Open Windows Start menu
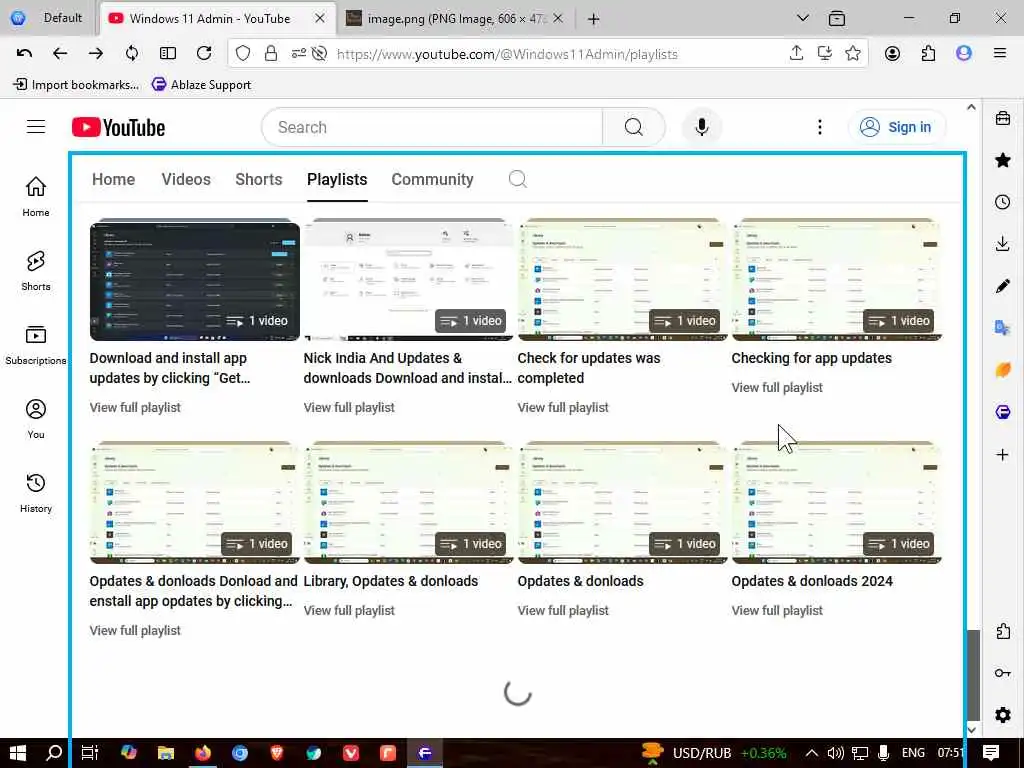The width and height of the screenshot is (1024, 768). click(18, 753)
